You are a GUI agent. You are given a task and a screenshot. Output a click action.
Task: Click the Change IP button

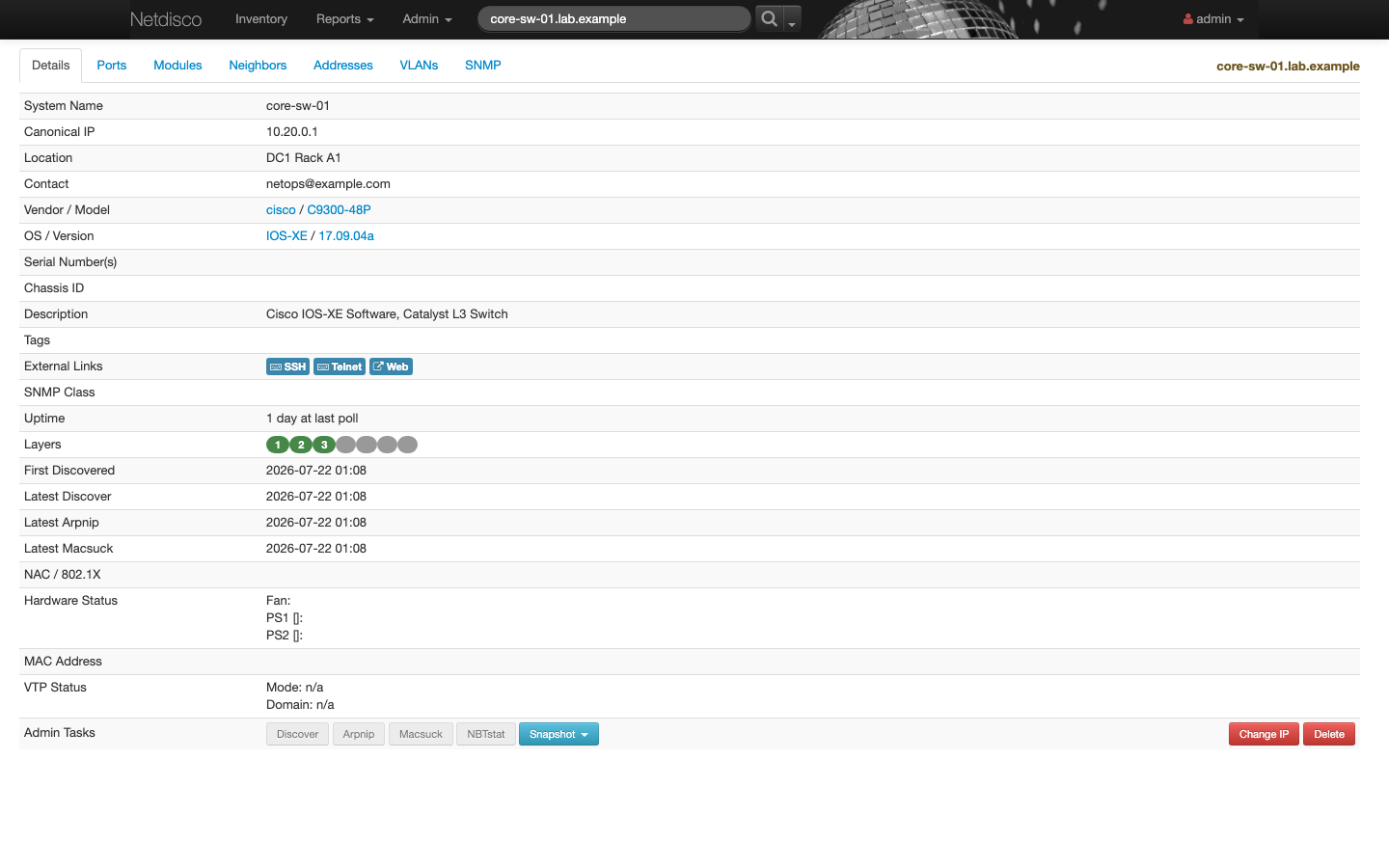coord(1264,734)
